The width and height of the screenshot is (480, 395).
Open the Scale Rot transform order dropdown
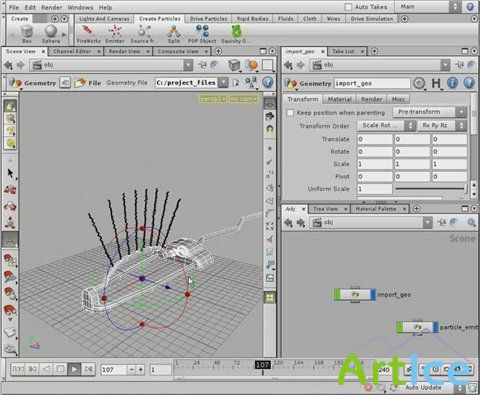tap(386, 125)
